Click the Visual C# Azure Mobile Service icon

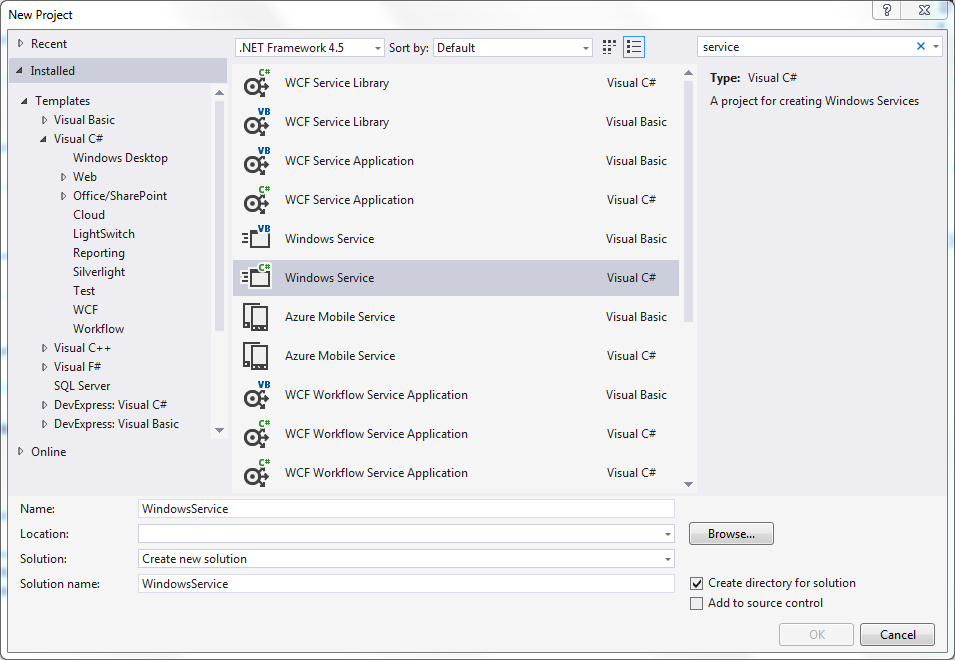pyautogui.click(x=256, y=356)
